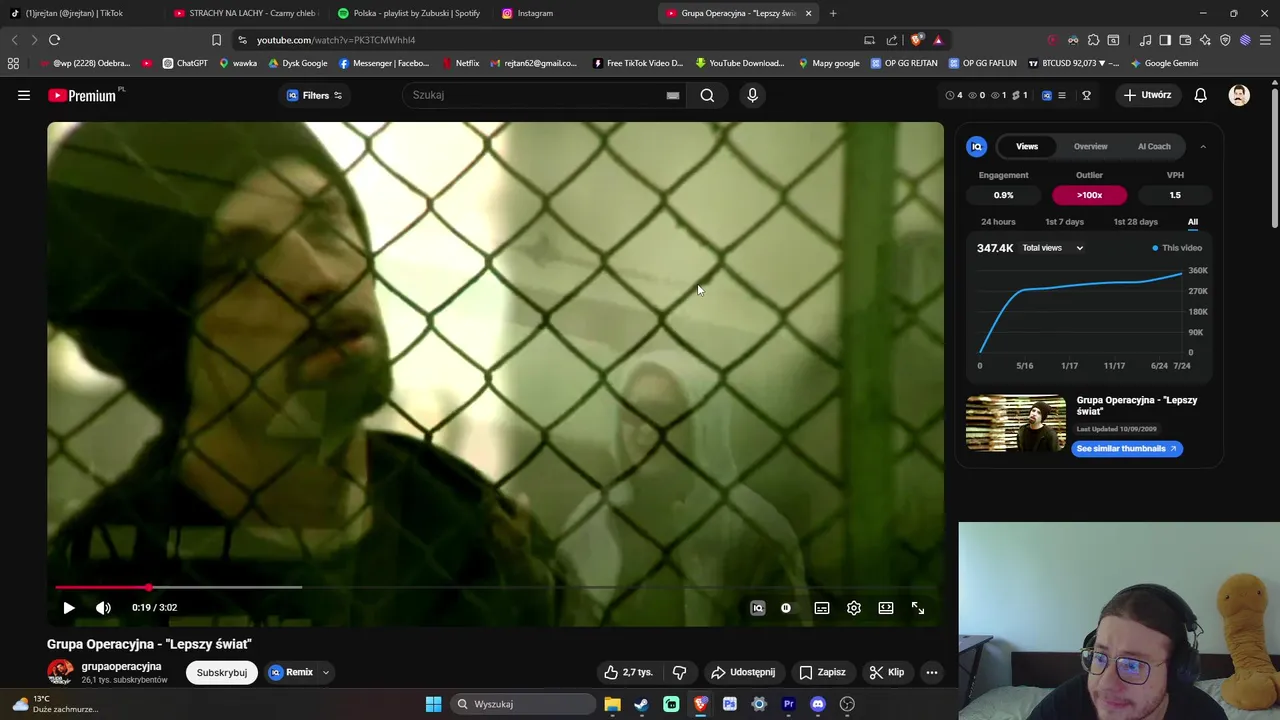Save video with Zapisz button
This screenshot has width=1280, height=720.
point(822,672)
